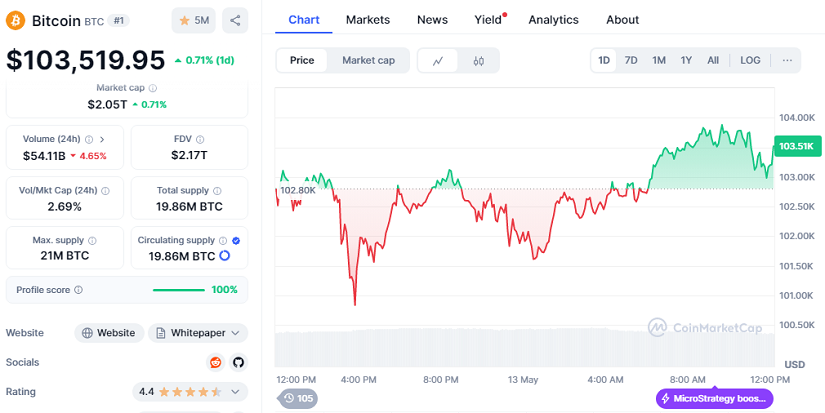Toggle the LOG scale on chart
The image size is (825, 413).
tap(750, 60)
